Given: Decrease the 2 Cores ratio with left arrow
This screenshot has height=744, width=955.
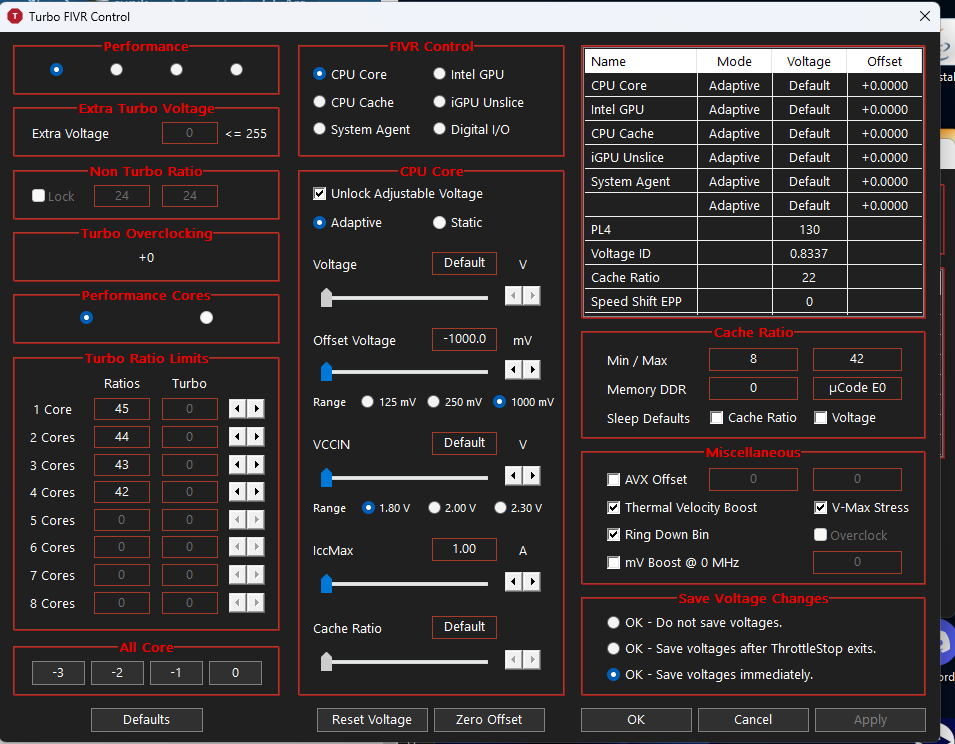Looking at the screenshot, I should click(238, 437).
